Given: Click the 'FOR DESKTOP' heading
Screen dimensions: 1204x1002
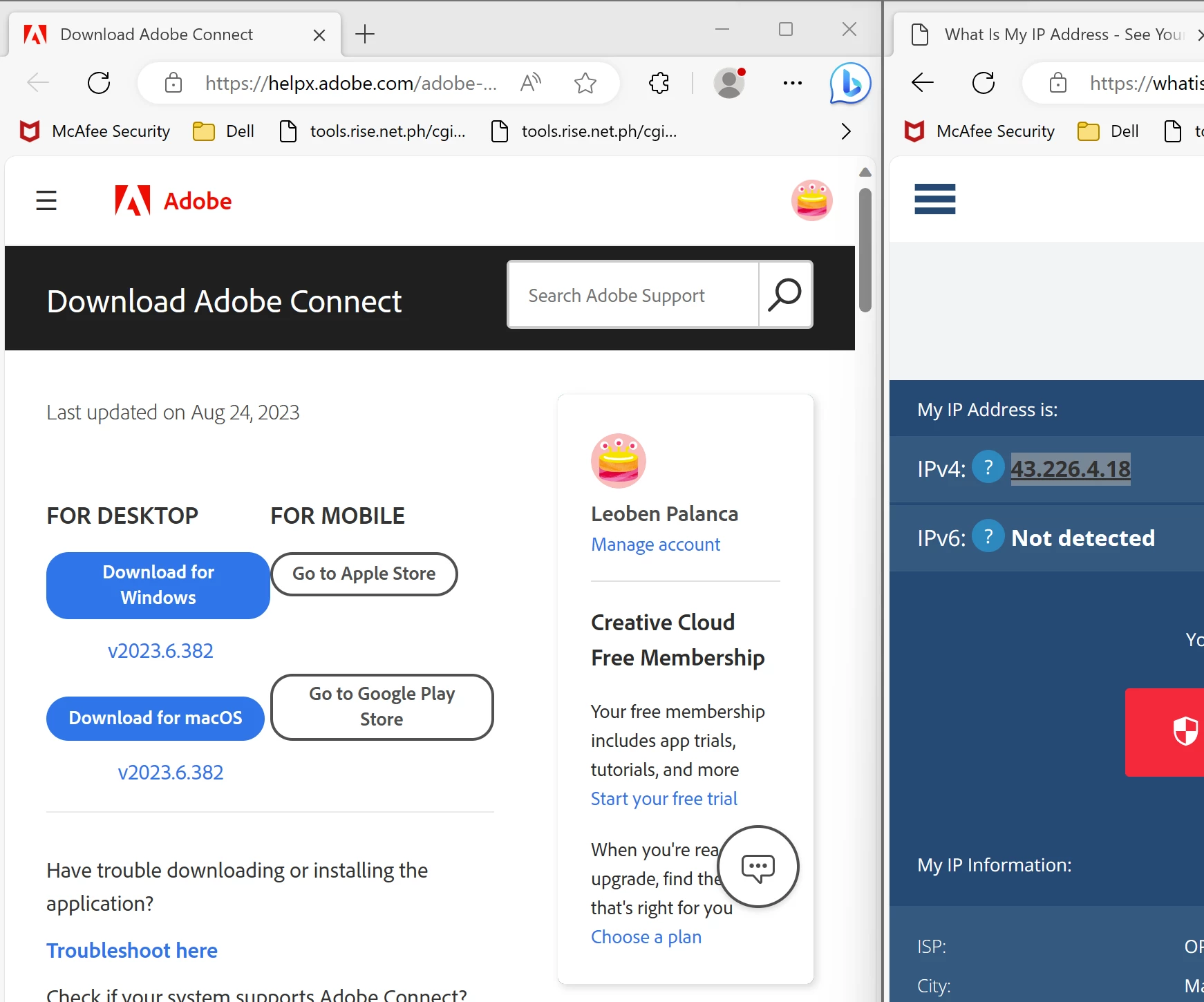Looking at the screenshot, I should [x=122, y=516].
